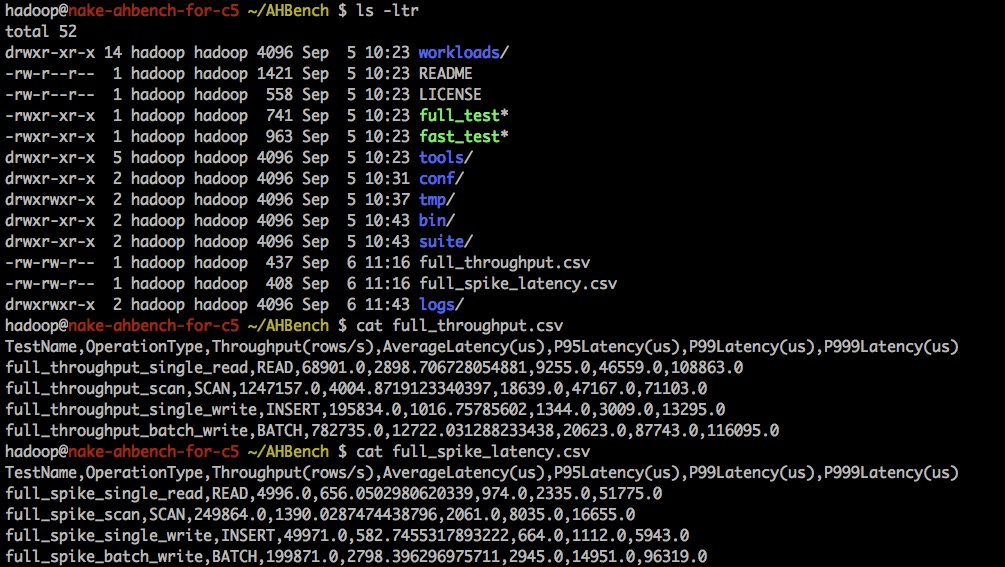Click the tools/ directory name

tap(445, 158)
